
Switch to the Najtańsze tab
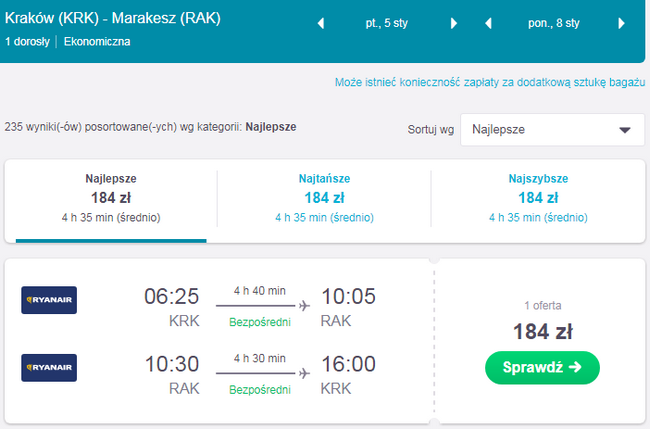(x=324, y=198)
